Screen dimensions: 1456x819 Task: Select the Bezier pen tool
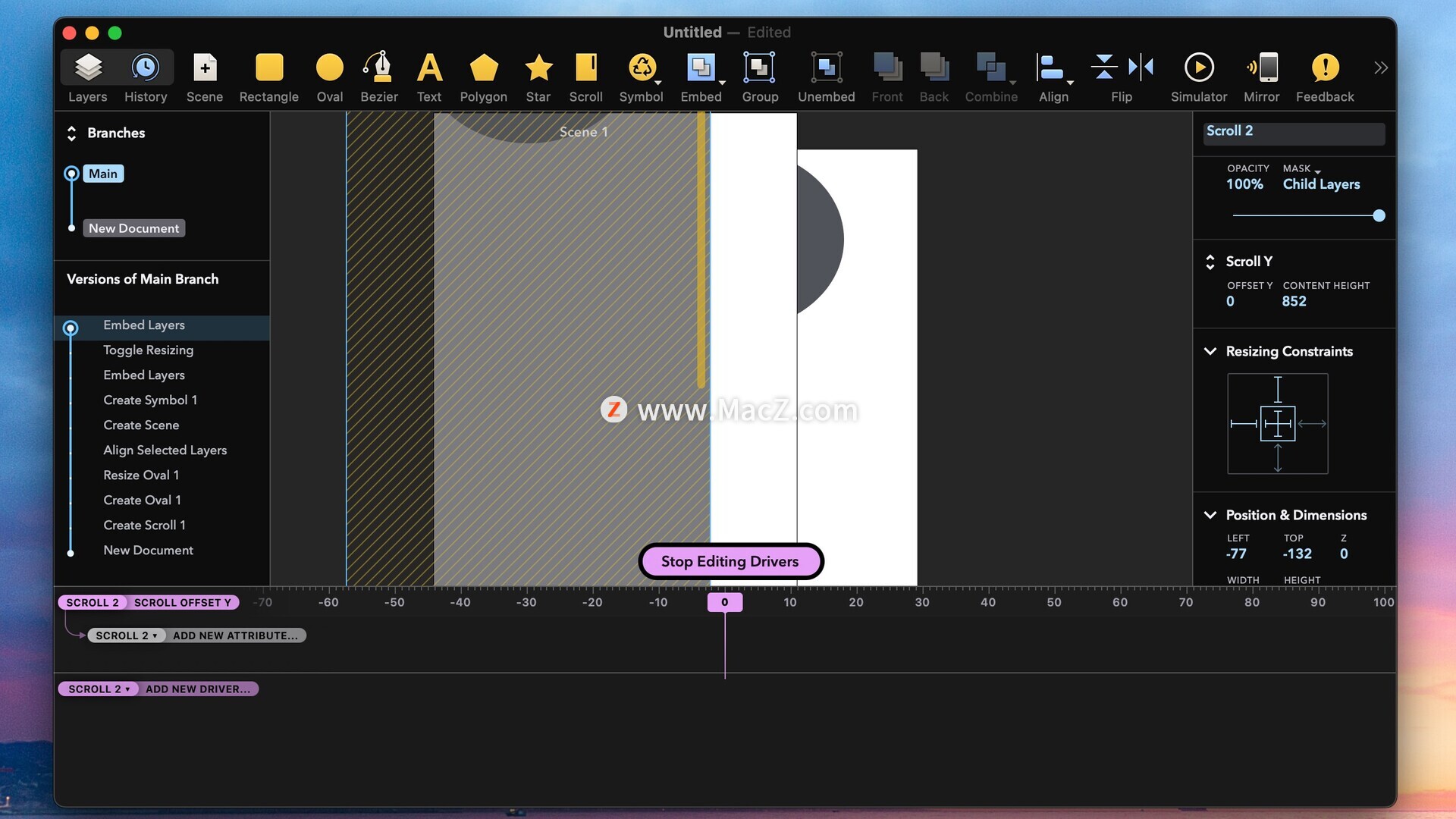[x=378, y=76]
